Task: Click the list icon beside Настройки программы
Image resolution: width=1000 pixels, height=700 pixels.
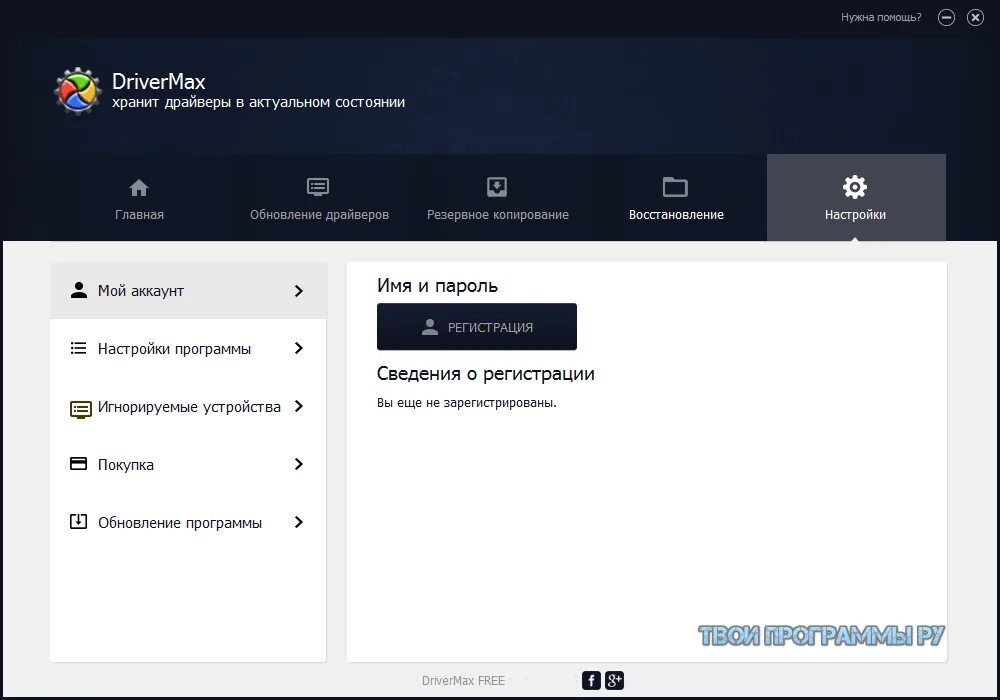Action: [78, 348]
